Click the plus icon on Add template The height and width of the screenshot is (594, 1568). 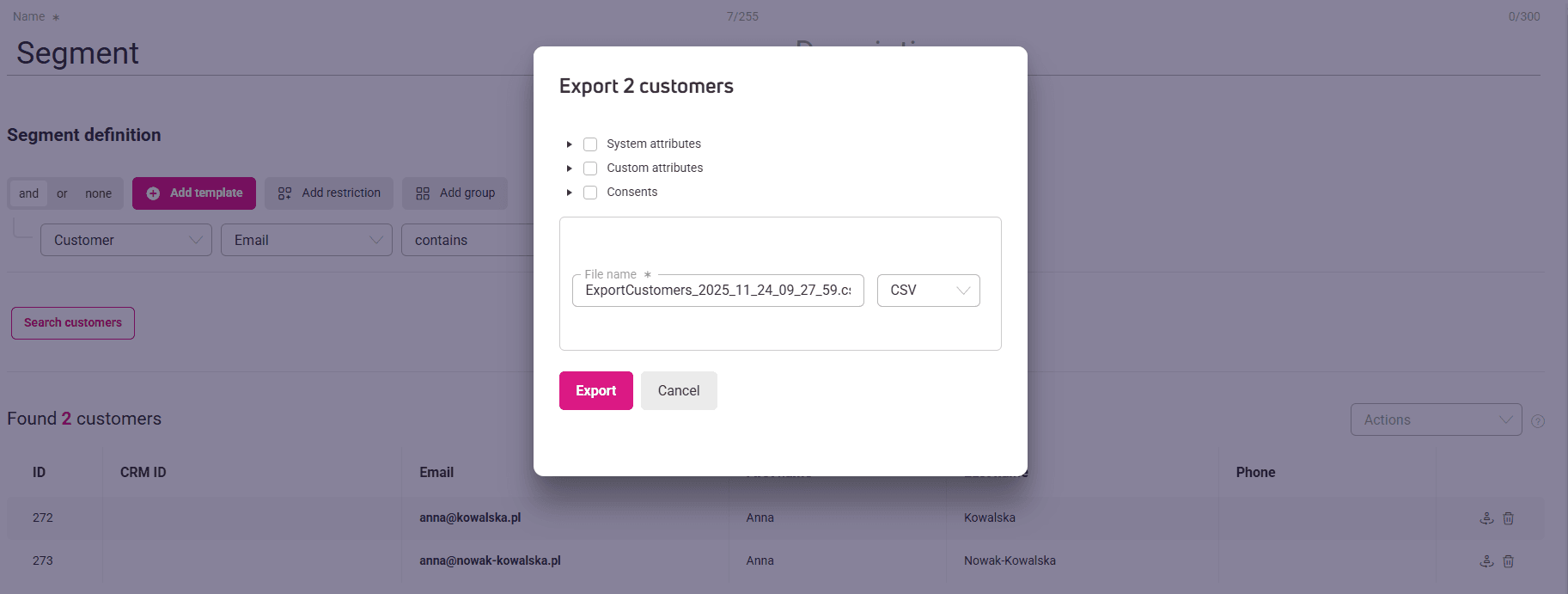(x=153, y=193)
